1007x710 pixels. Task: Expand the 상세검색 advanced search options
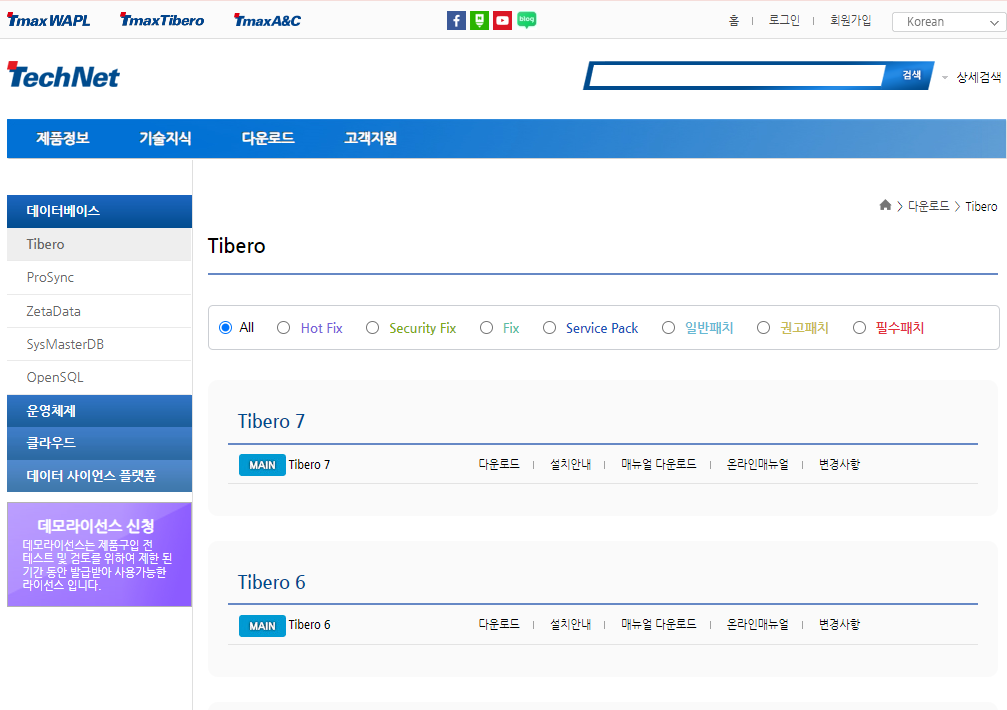click(977, 74)
